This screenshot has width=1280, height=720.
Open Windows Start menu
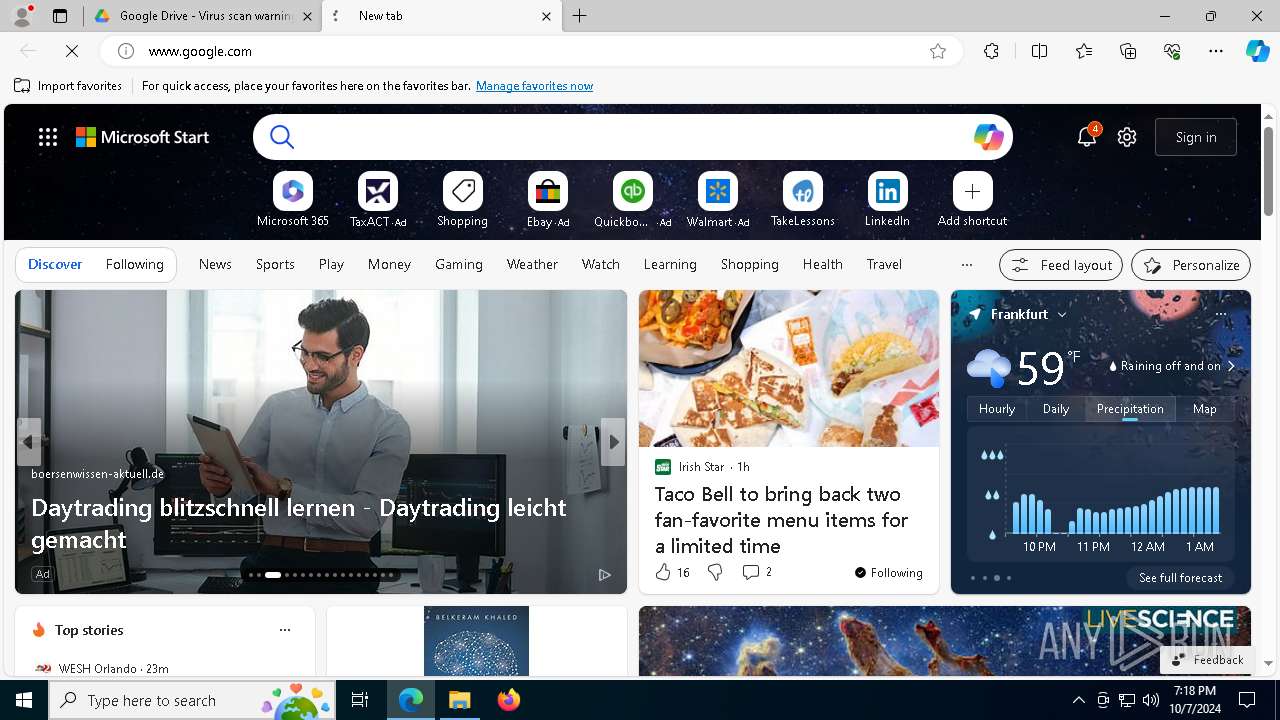click(x=24, y=700)
